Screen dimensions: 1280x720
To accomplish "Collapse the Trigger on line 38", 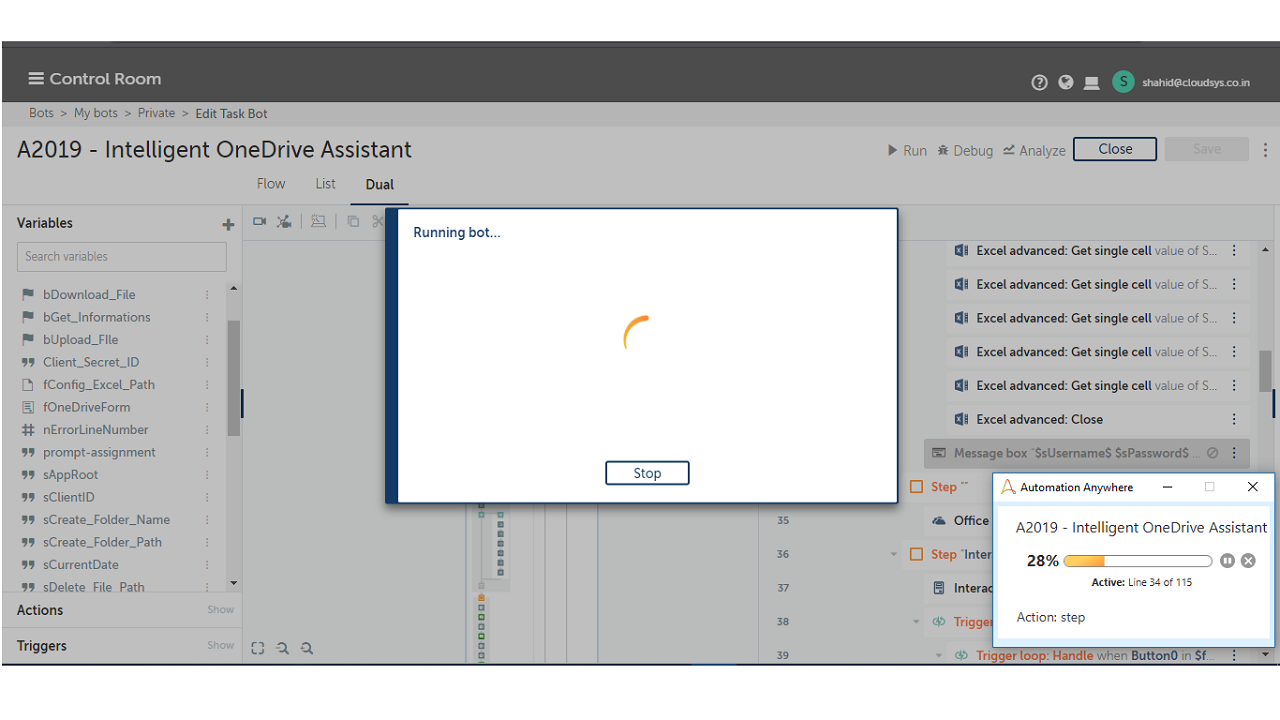I will point(915,622).
